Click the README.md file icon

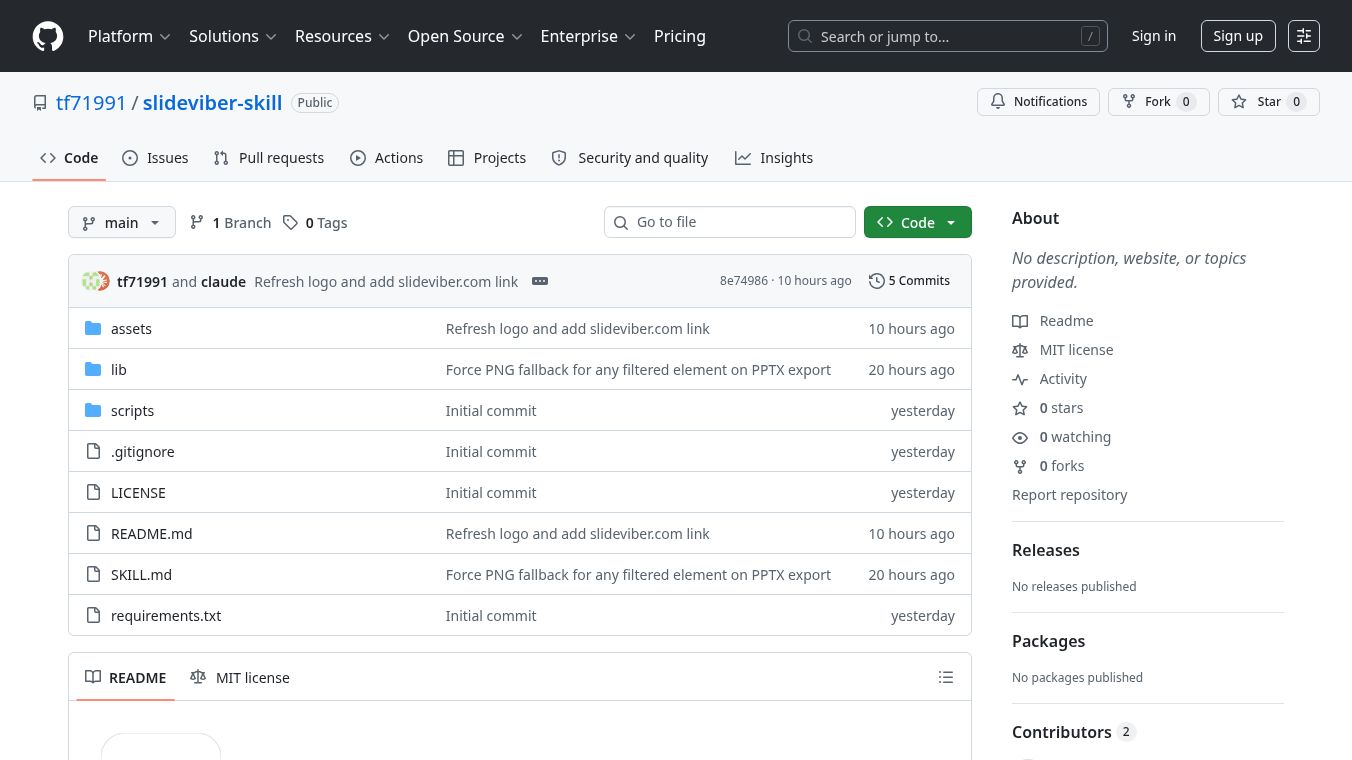93,533
